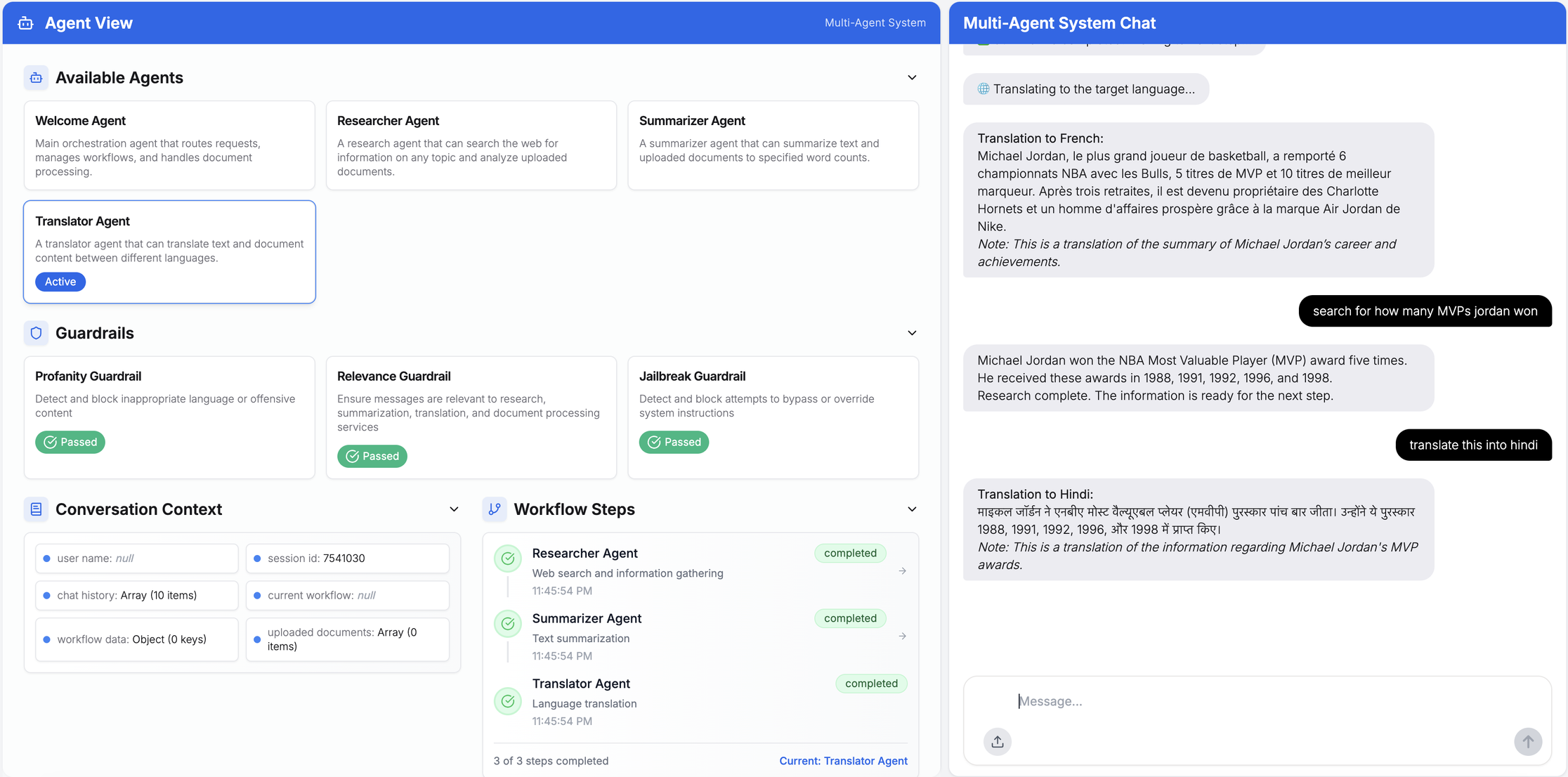Image resolution: width=1568 pixels, height=777 pixels.
Task: Click the Available Agents section icon
Action: click(x=36, y=78)
